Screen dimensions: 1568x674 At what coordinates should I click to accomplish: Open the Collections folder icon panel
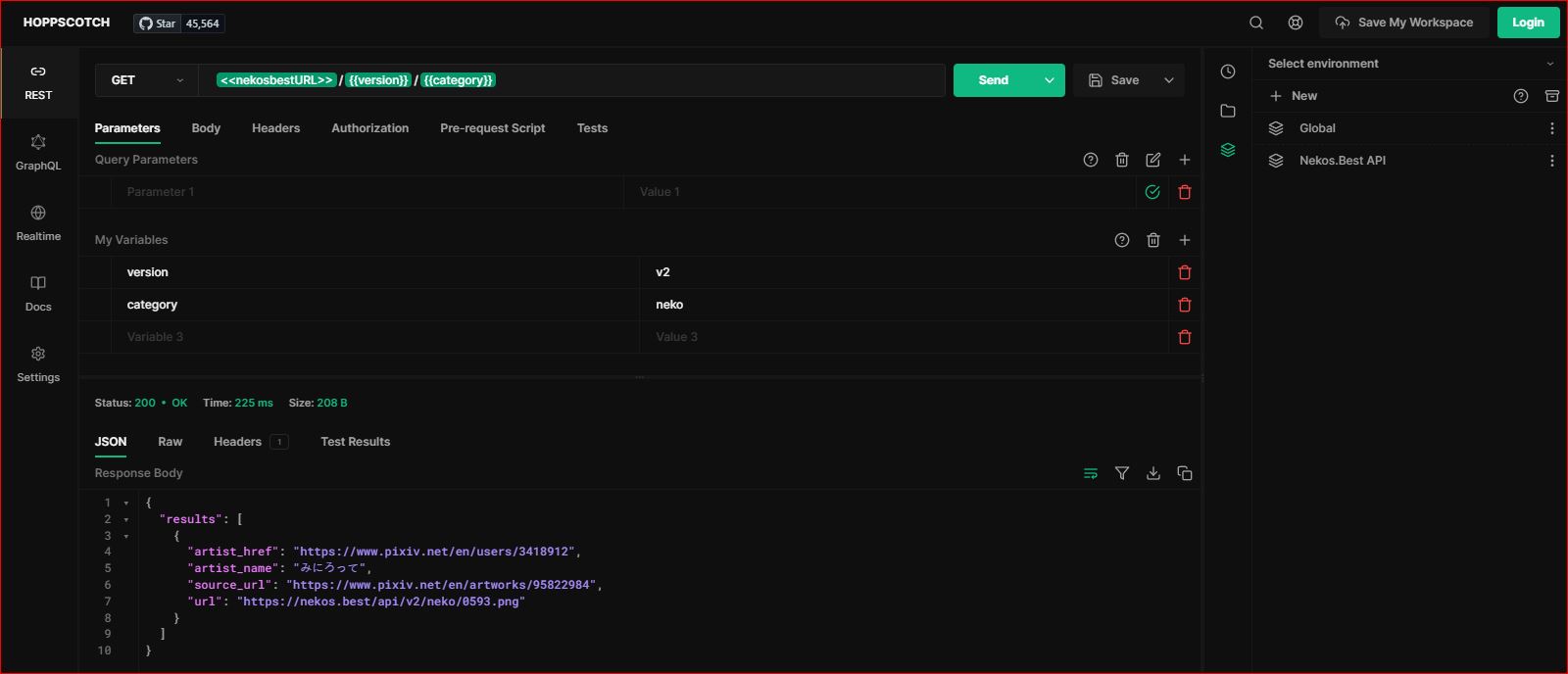tap(1228, 111)
